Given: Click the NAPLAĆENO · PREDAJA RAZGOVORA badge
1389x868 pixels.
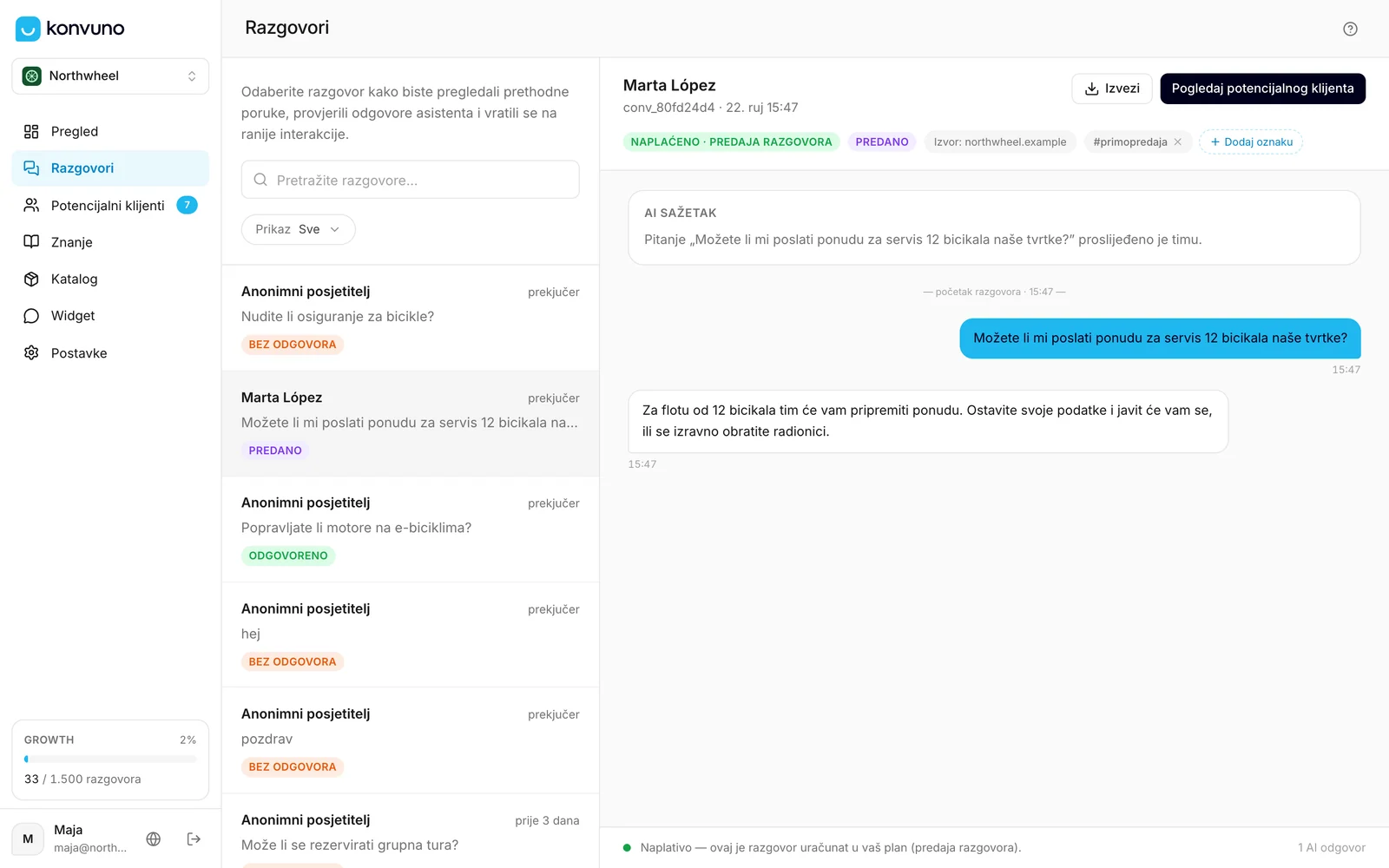Looking at the screenshot, I should pos(731,141).
